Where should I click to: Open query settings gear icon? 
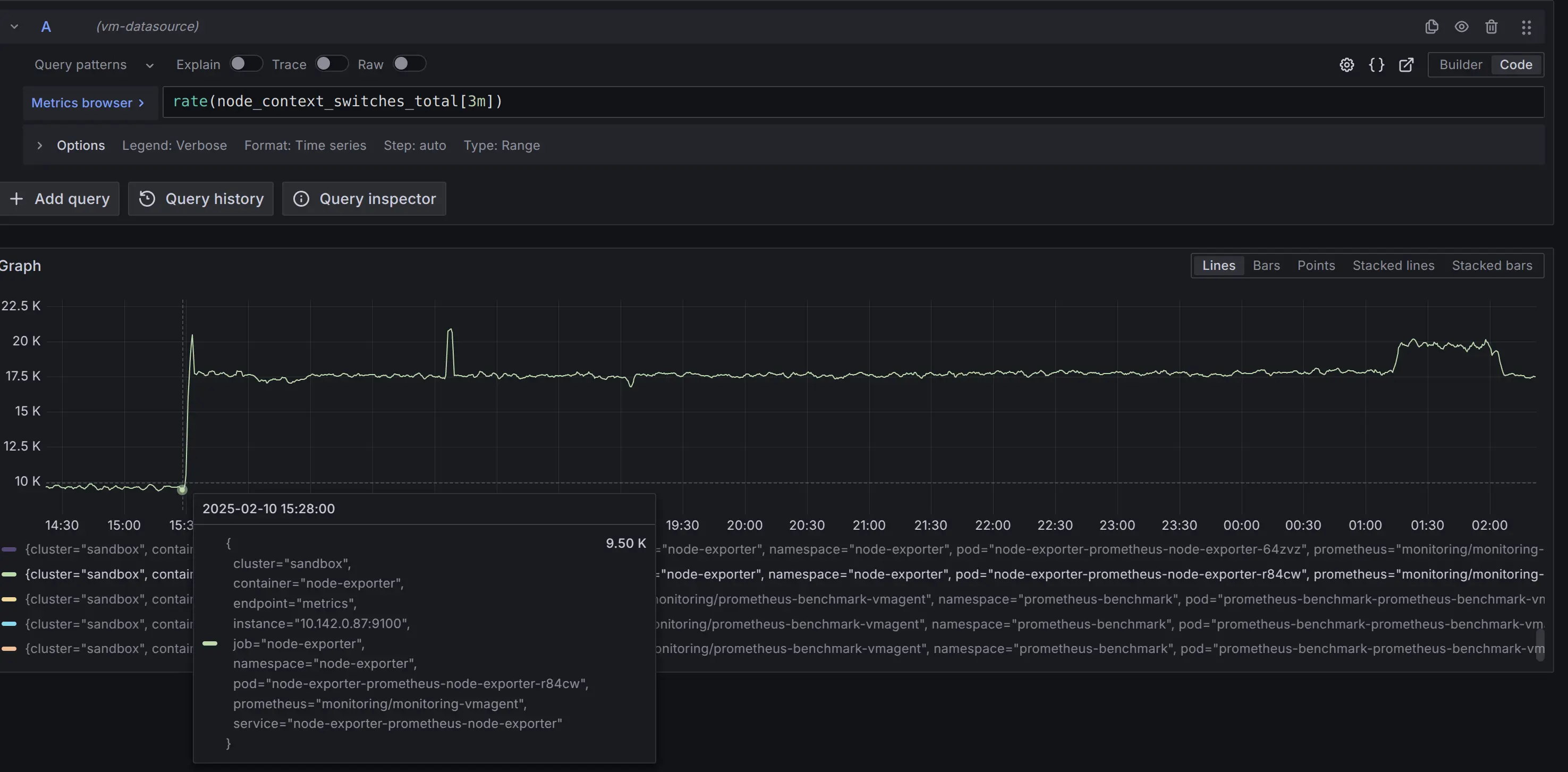click(1347, 64)
